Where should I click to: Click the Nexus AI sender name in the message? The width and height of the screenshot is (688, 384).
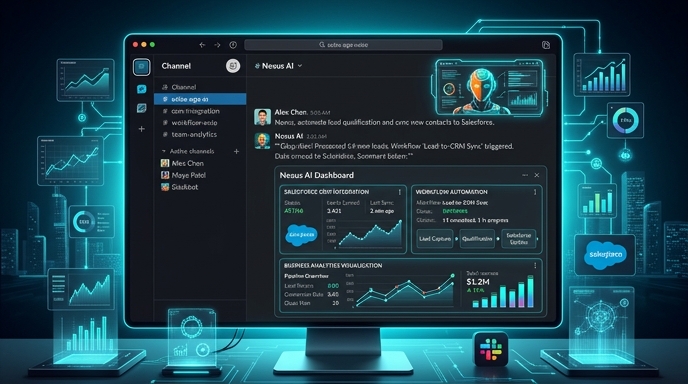(x=289, y=136)
